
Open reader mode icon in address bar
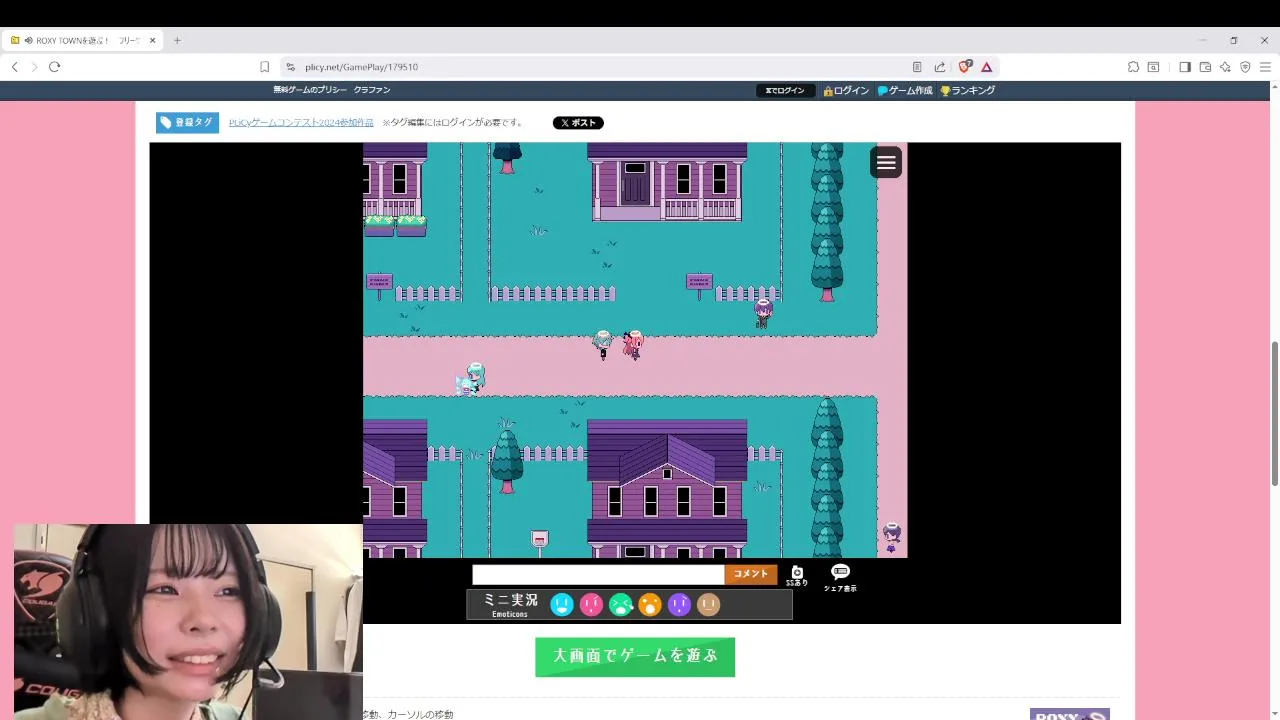tap(917, 67)
